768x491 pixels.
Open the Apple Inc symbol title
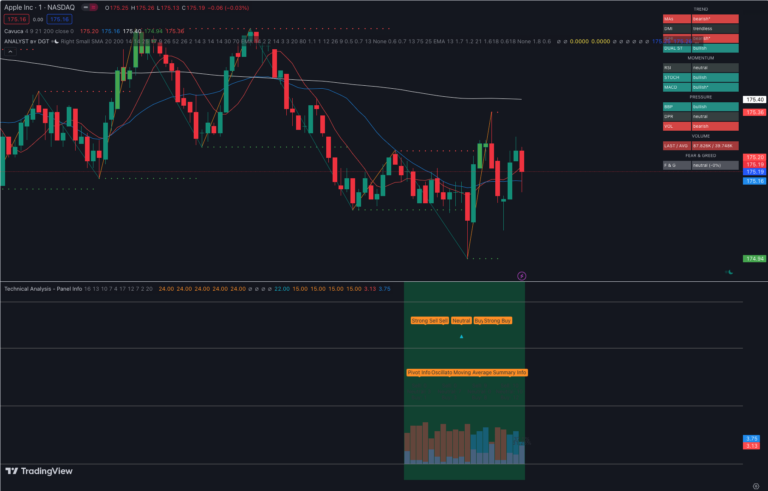click(x=37, y=8)
